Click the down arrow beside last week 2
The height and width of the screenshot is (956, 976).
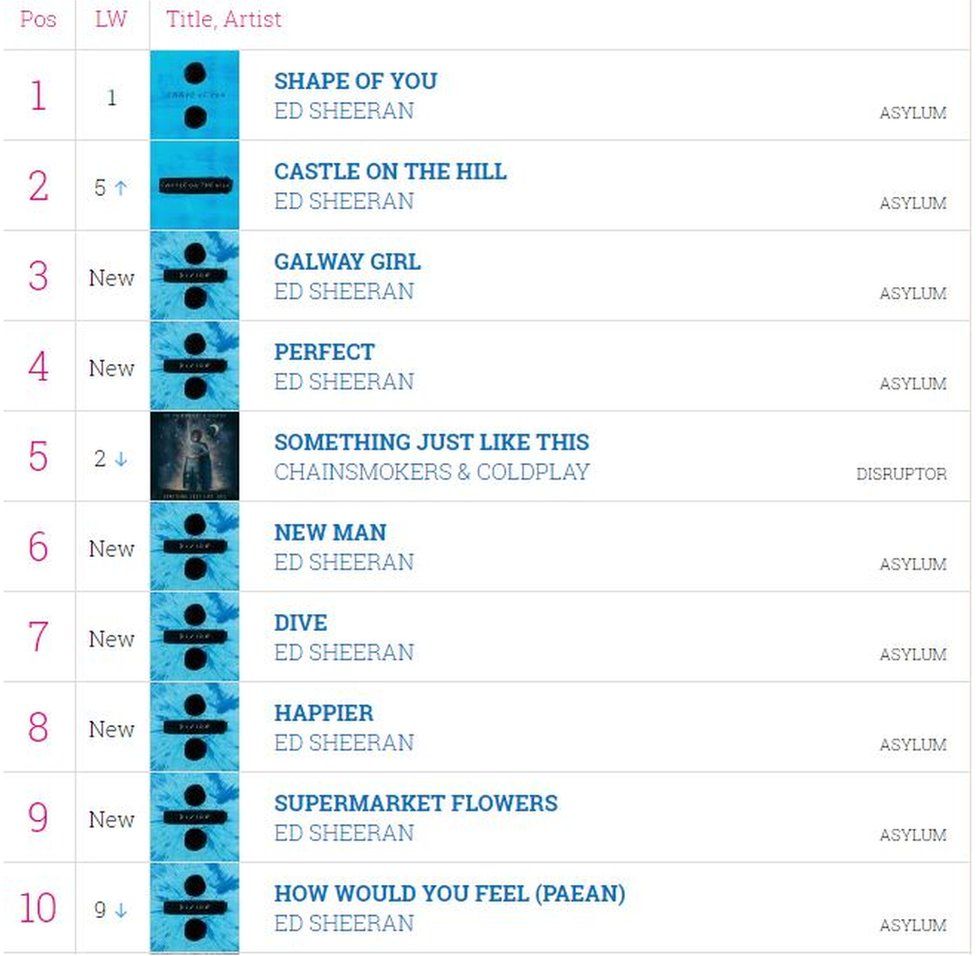121,459
